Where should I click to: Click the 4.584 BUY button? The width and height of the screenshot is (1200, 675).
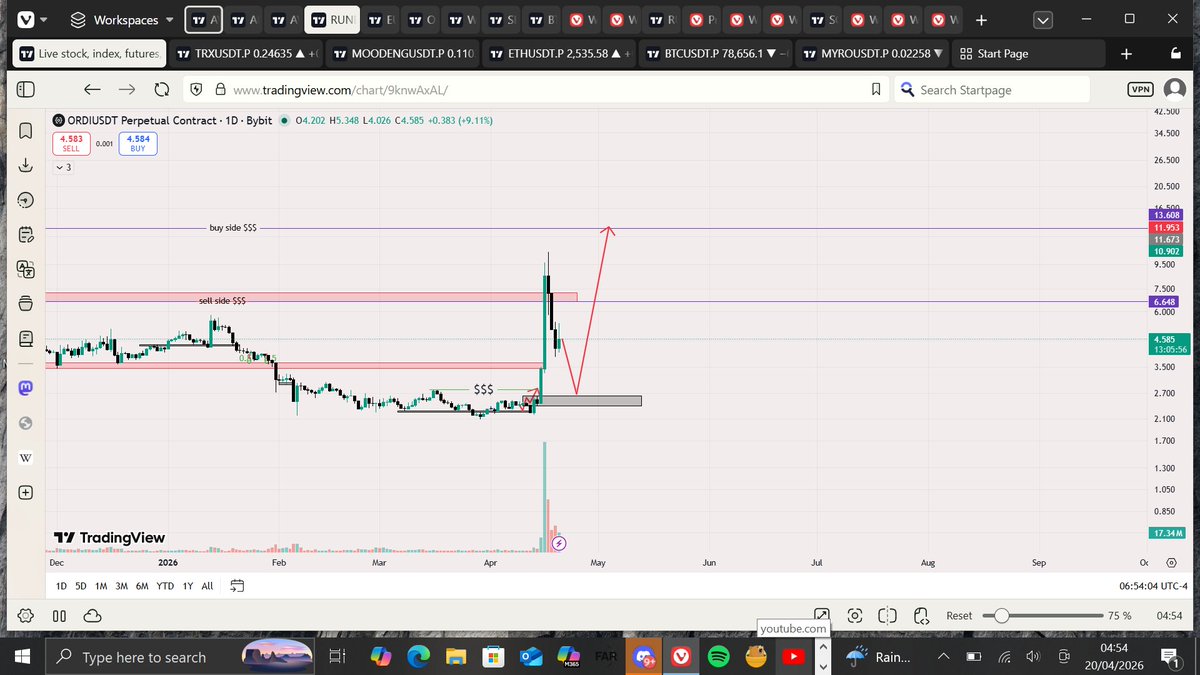(x=137, y=144)
